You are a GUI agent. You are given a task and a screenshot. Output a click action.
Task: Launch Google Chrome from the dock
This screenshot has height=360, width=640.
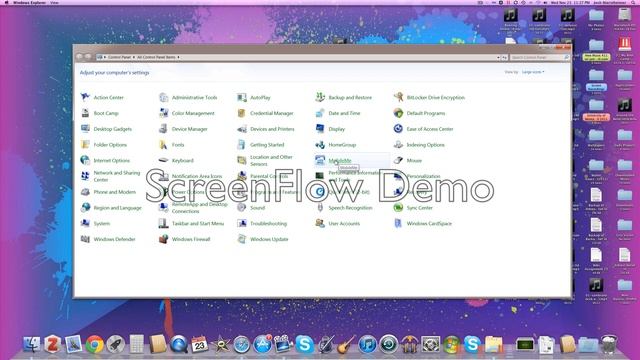tap(94, 344)
